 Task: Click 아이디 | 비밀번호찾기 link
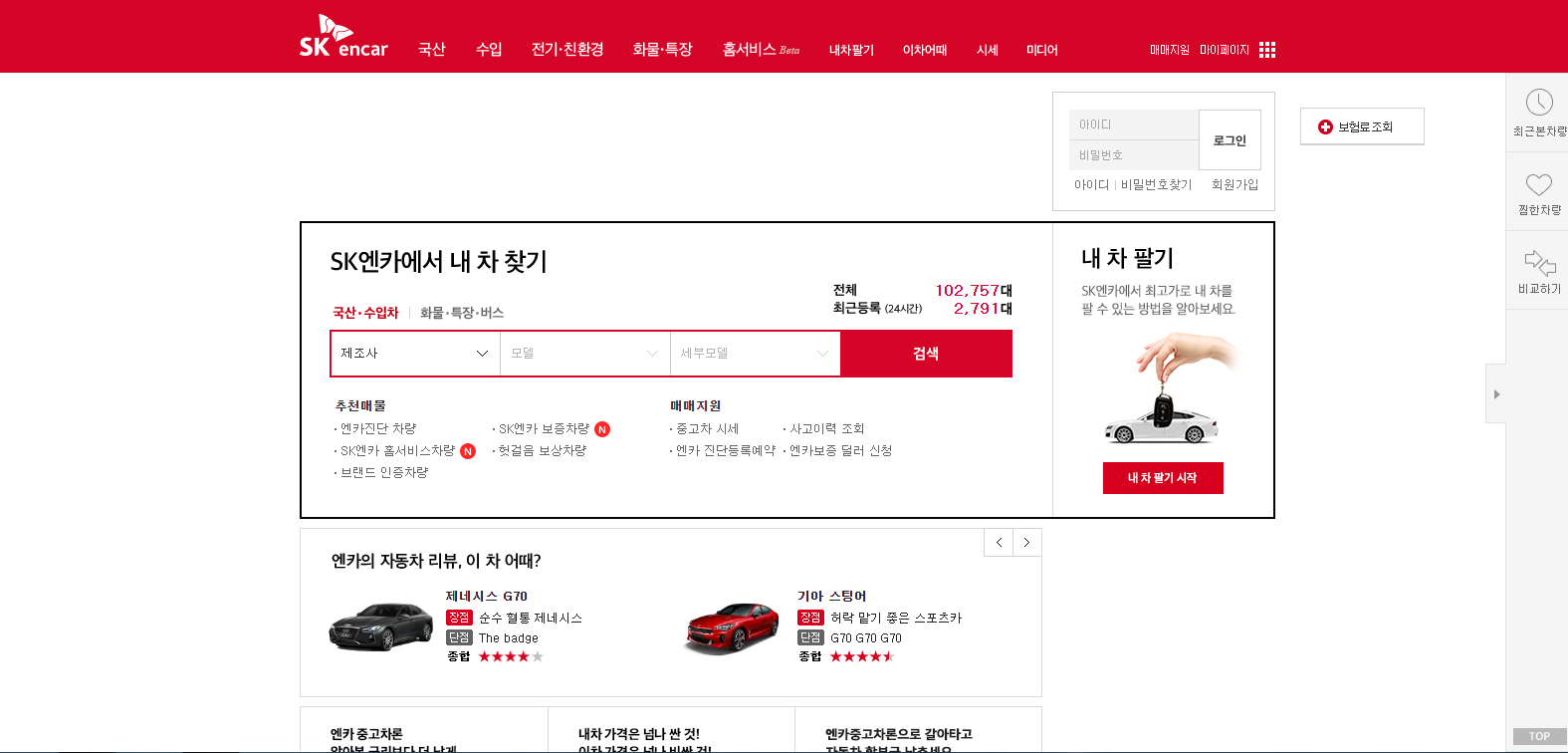(x=1133, y=184)
